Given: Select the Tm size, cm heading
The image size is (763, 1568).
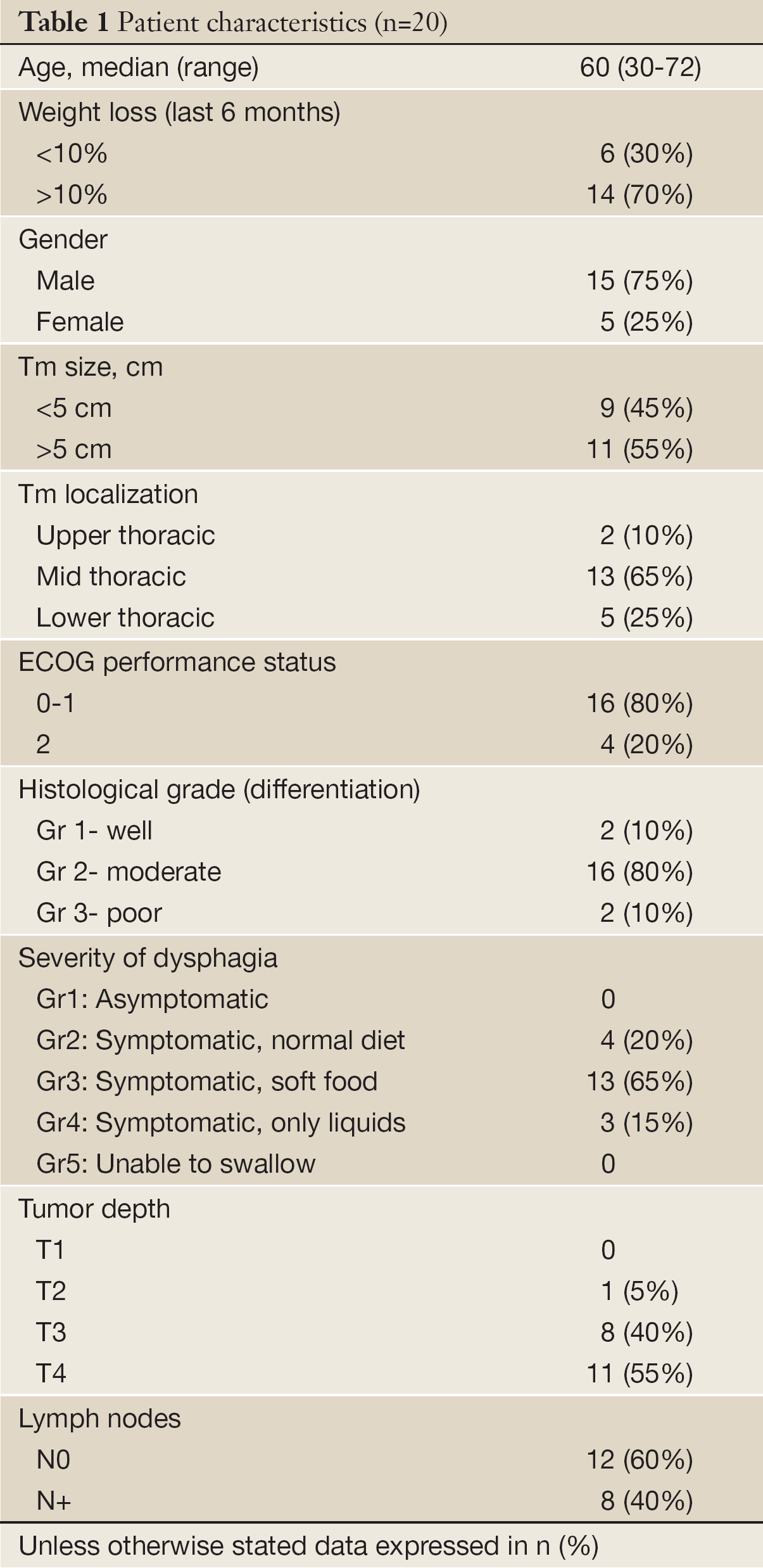Looking at the screenshot, I should pyautogui.click(x=91, y=367).
